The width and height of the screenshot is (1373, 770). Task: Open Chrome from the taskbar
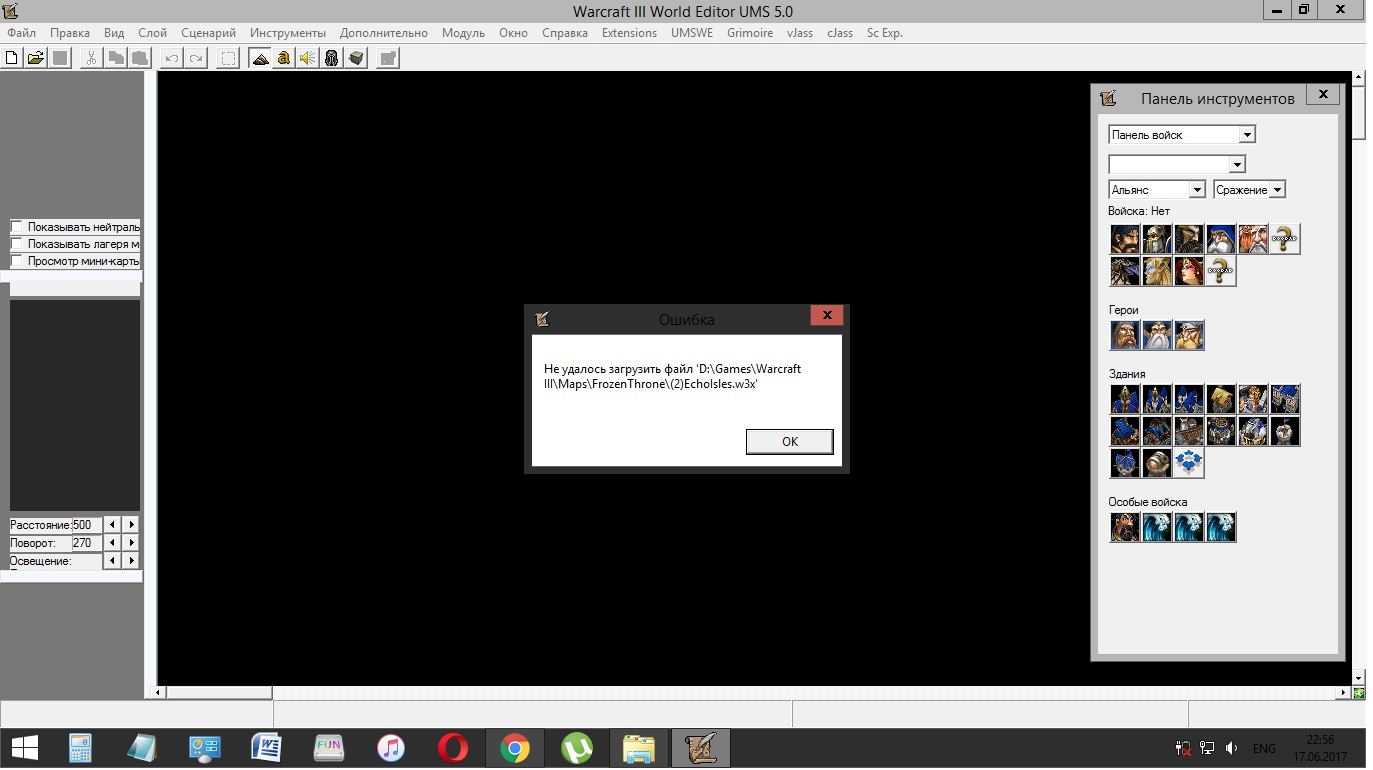point(515,748)
